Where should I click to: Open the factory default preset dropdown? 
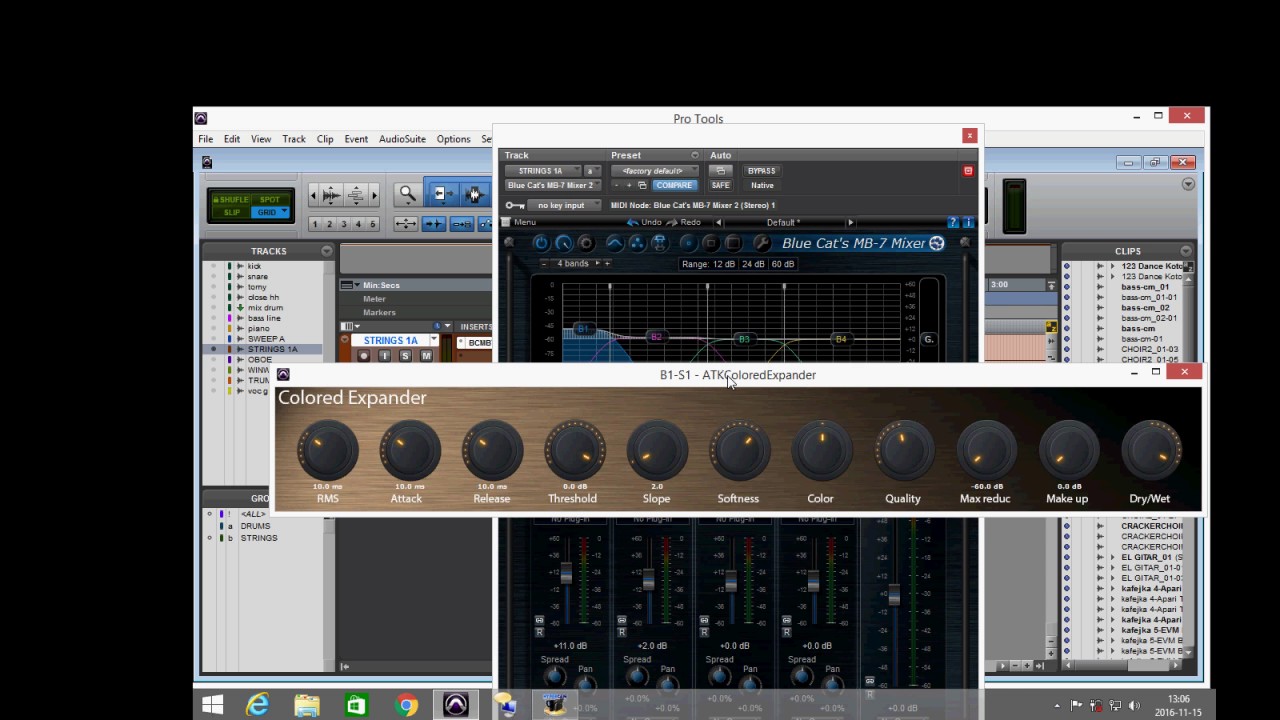click(x=654, y=171)
